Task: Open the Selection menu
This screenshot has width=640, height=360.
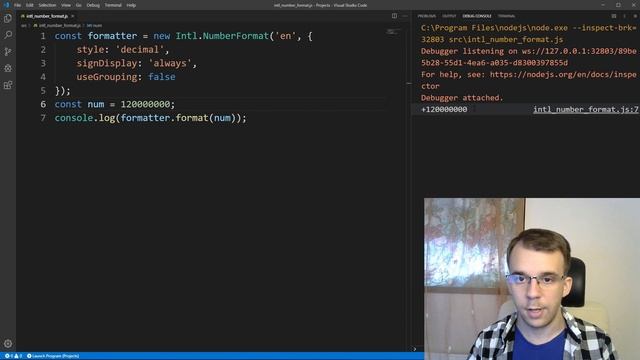Action: tap(47, 5)
